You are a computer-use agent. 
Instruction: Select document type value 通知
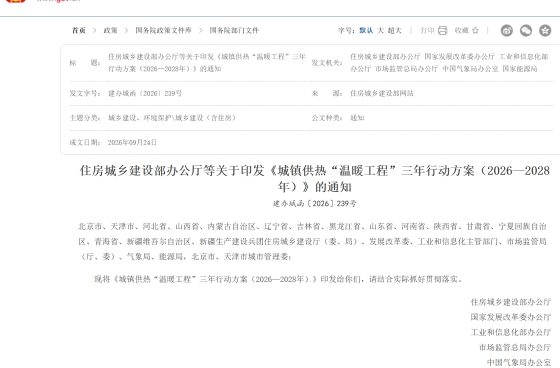coord(357,118)
